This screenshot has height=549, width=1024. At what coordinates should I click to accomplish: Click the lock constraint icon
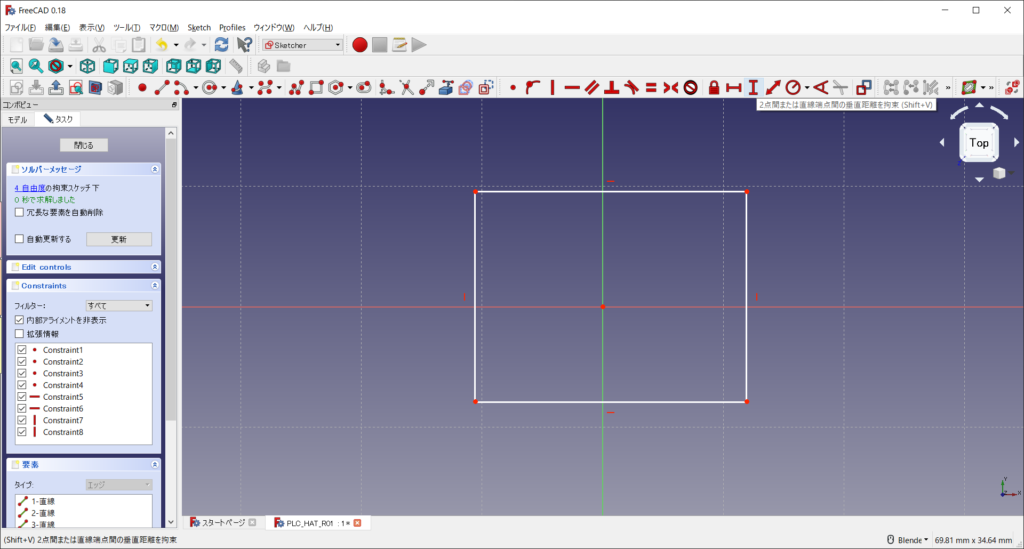(x=714, y=87)
